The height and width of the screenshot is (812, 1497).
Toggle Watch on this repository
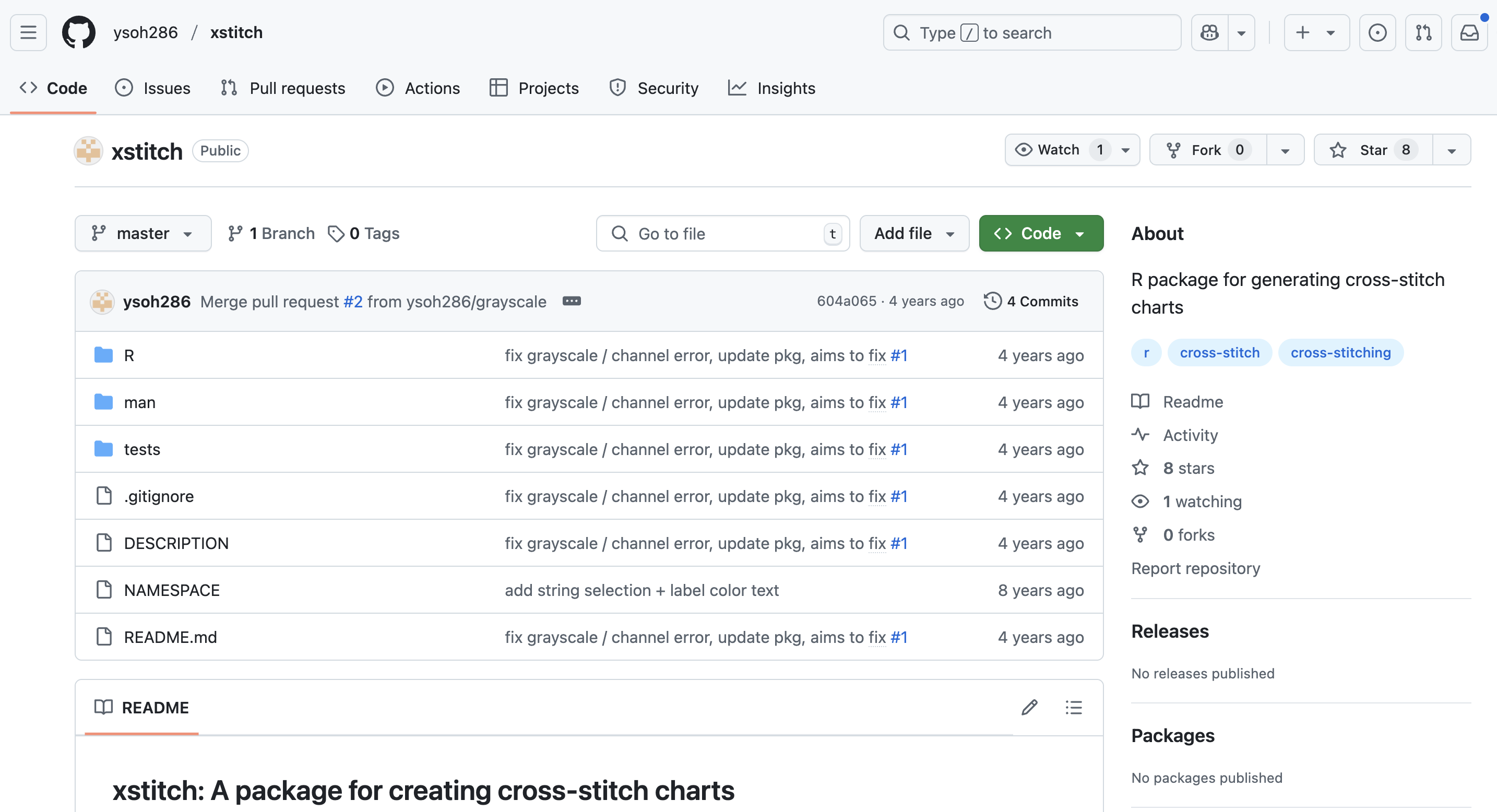[x=1059, y=150]
